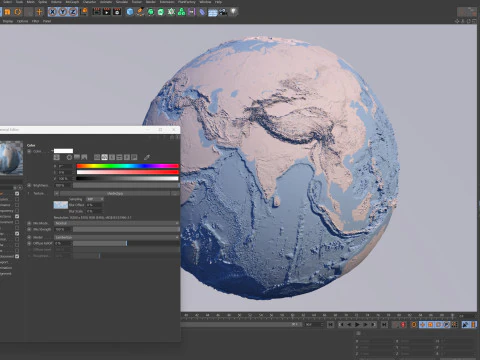Click the saturation white-to-red slider
The image size is (480, 360).
128,172
